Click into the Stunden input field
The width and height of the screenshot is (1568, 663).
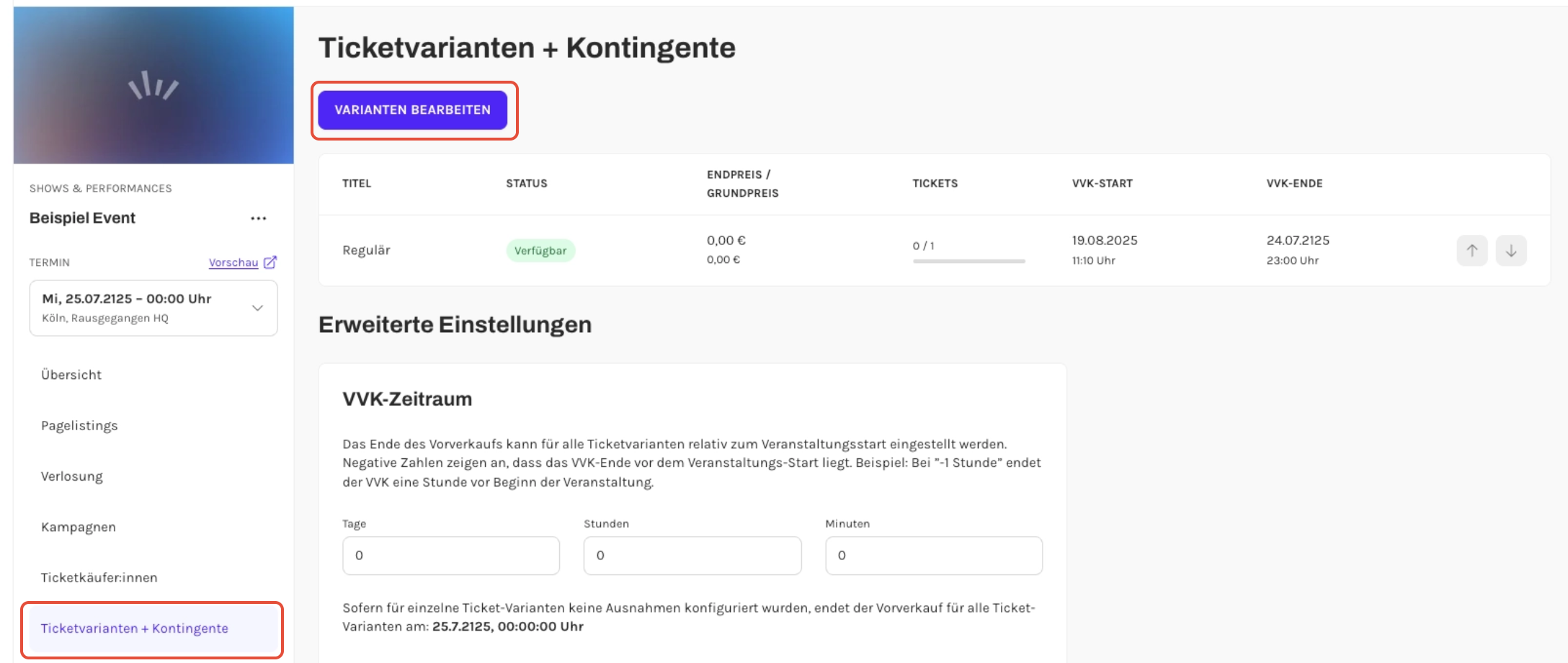point(692,556)
